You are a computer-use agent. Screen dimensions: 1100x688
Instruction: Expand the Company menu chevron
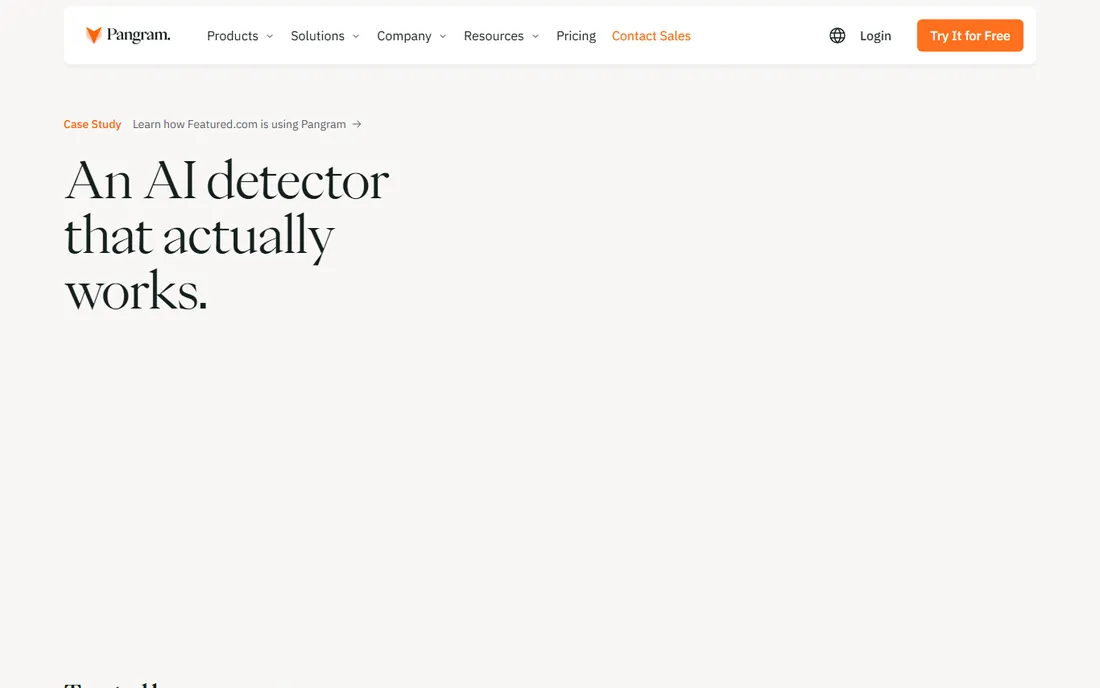click(443, 36)
